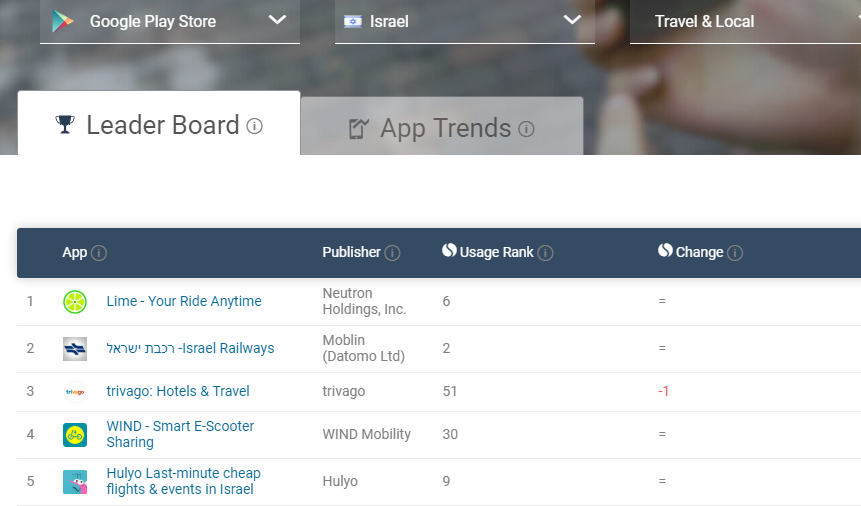
Task: Open Lime - Your Ride Anytime link
Action: click(x=184, y=301)
